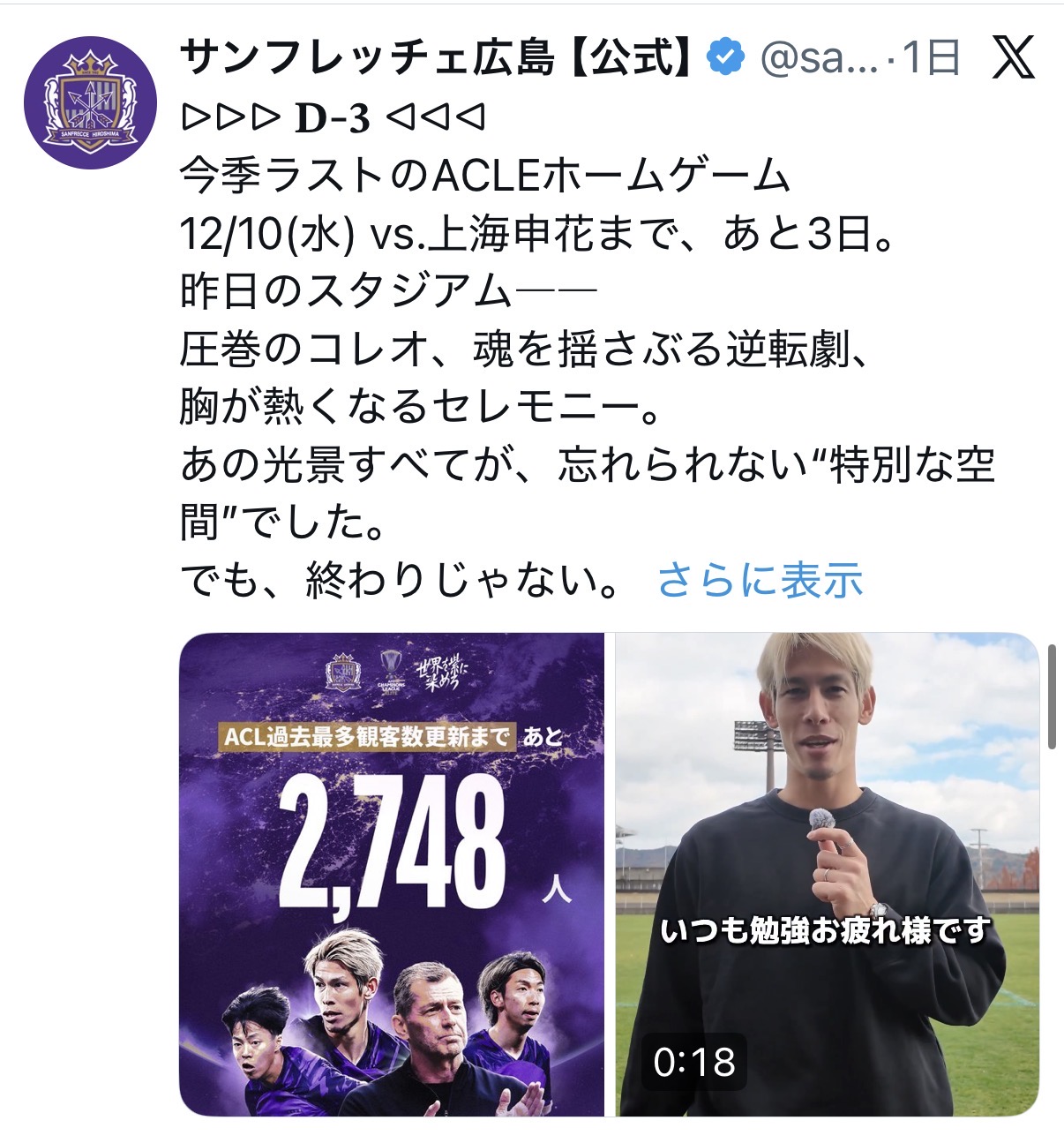Click the ACL過去最多観客数更新まで banner

(366, 736)
